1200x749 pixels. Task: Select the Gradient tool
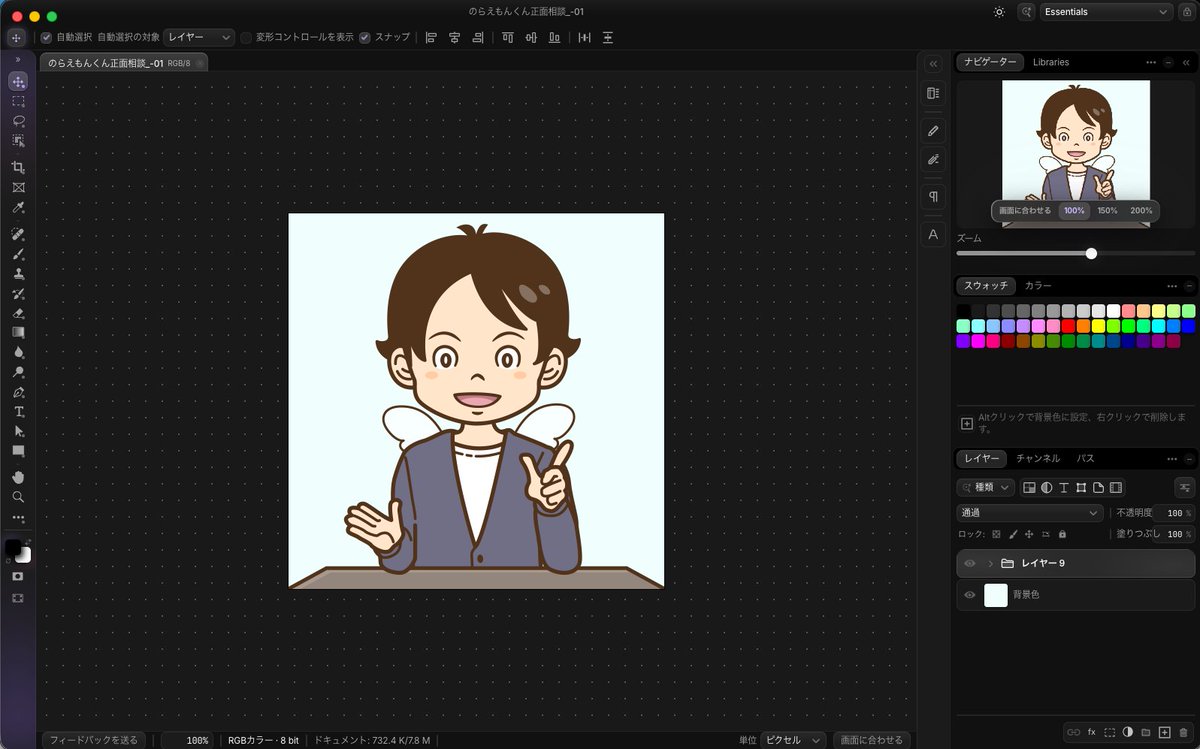(x=18, y=332)
